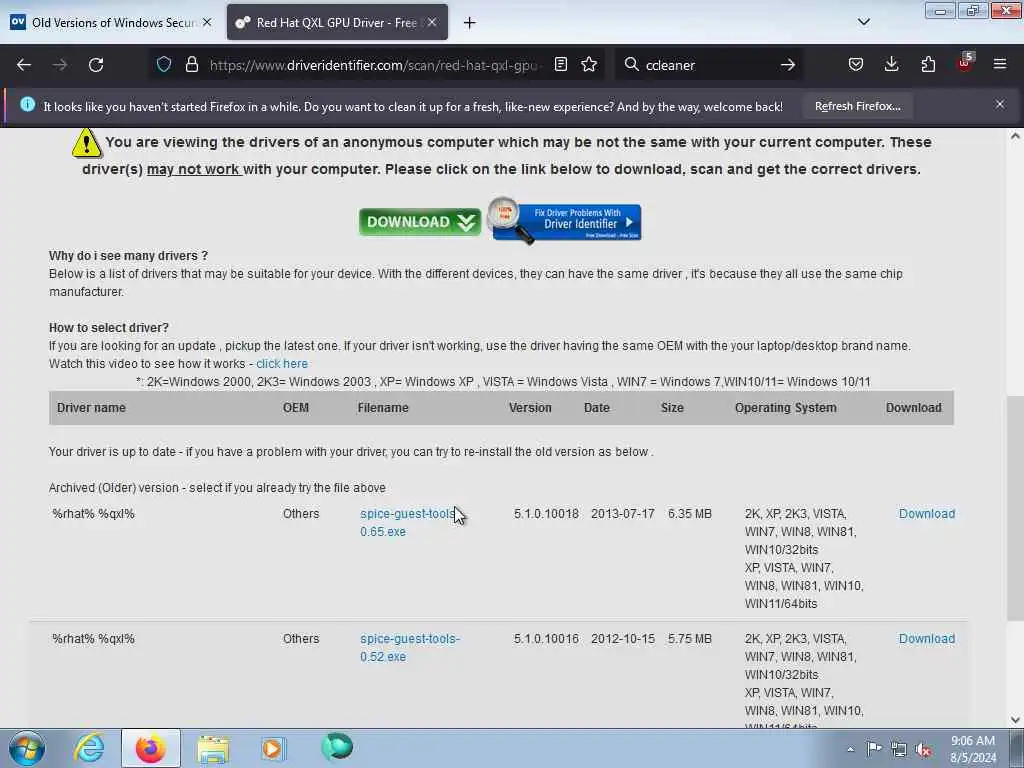Open Windows Explorer from taskbar

213,749
